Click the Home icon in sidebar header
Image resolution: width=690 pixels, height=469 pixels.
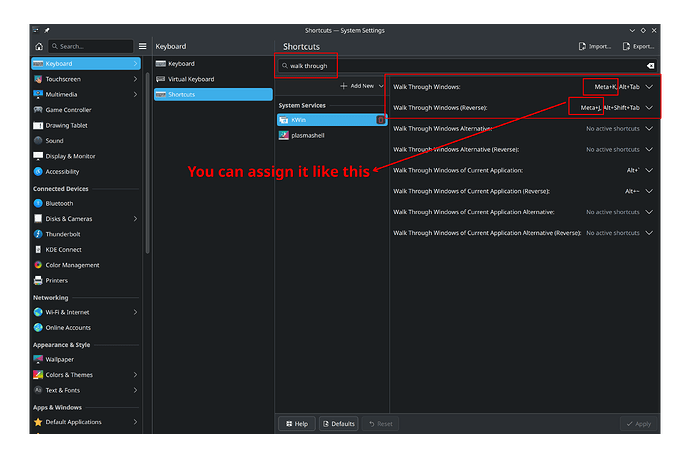point(39,46)
